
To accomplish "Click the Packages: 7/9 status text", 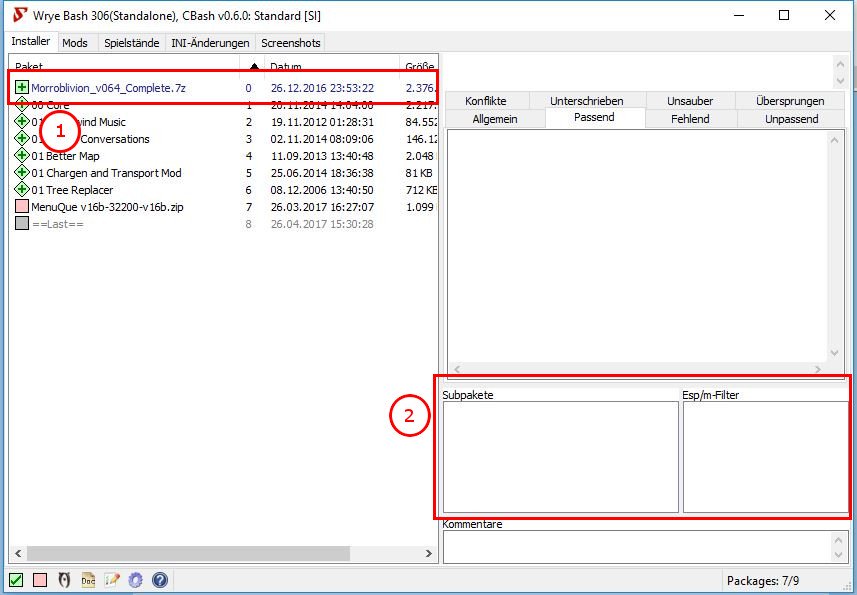I will point(762,580).
